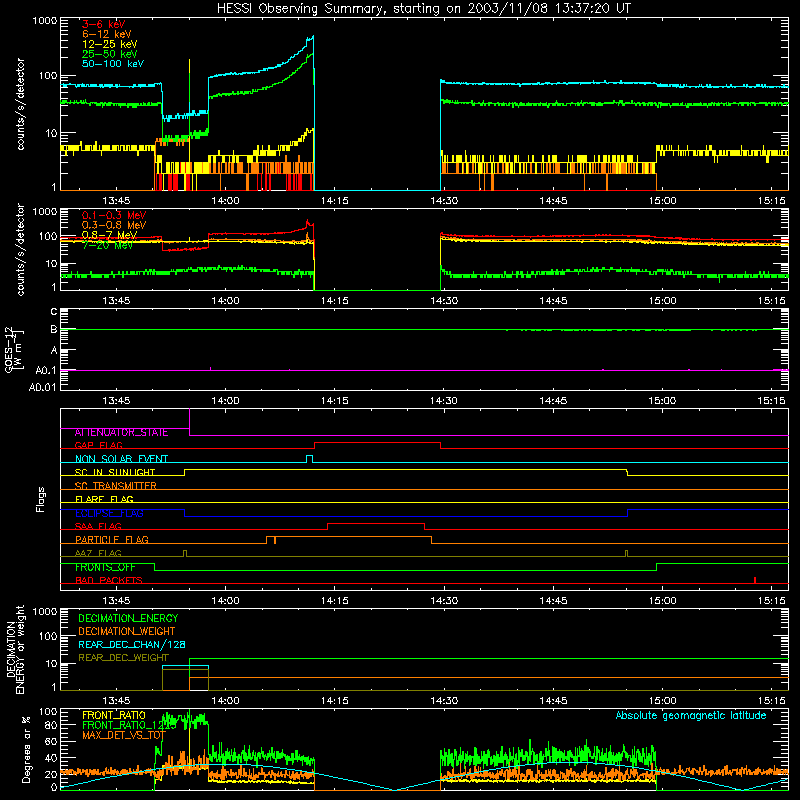800x800 pixels.
Task: Click the FLARE_FLAG label
Action: point(104,499)
